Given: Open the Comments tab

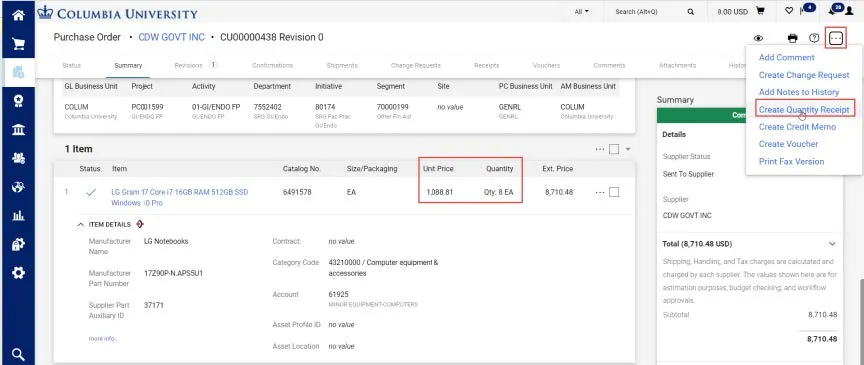Looking at the screenshot, I should pyautogui.click(x=609, y=65).
